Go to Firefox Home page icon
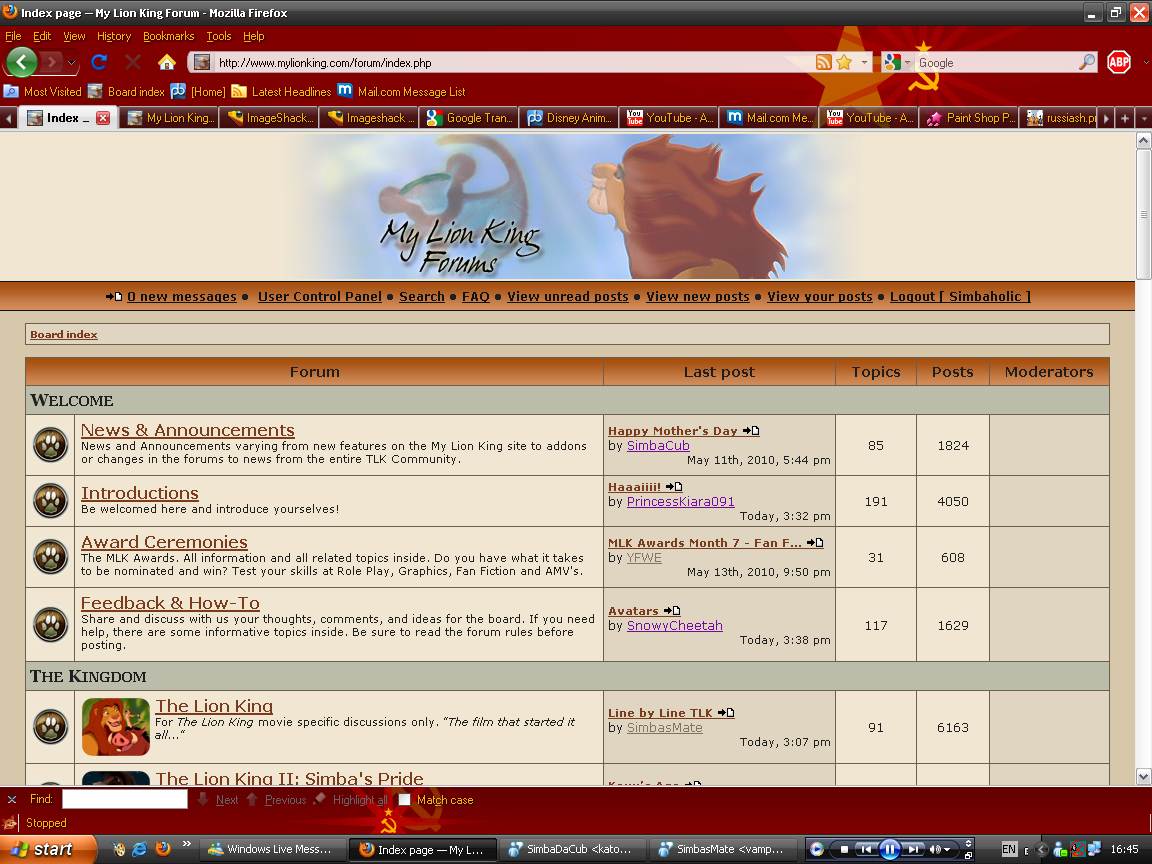 point(167,62)
